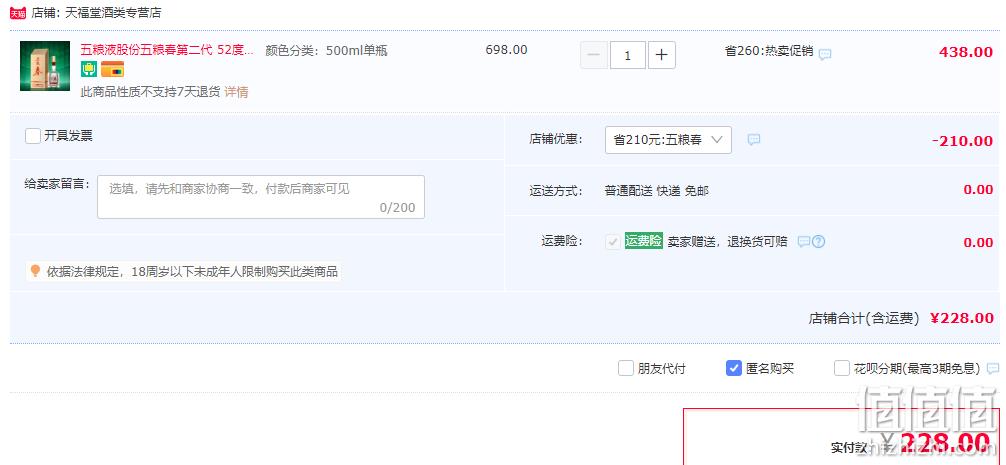Screen dimensions: 1006x465
Task: Uncheck the 匿名购买 anonymous purchase checkbox
Action: 734,368
